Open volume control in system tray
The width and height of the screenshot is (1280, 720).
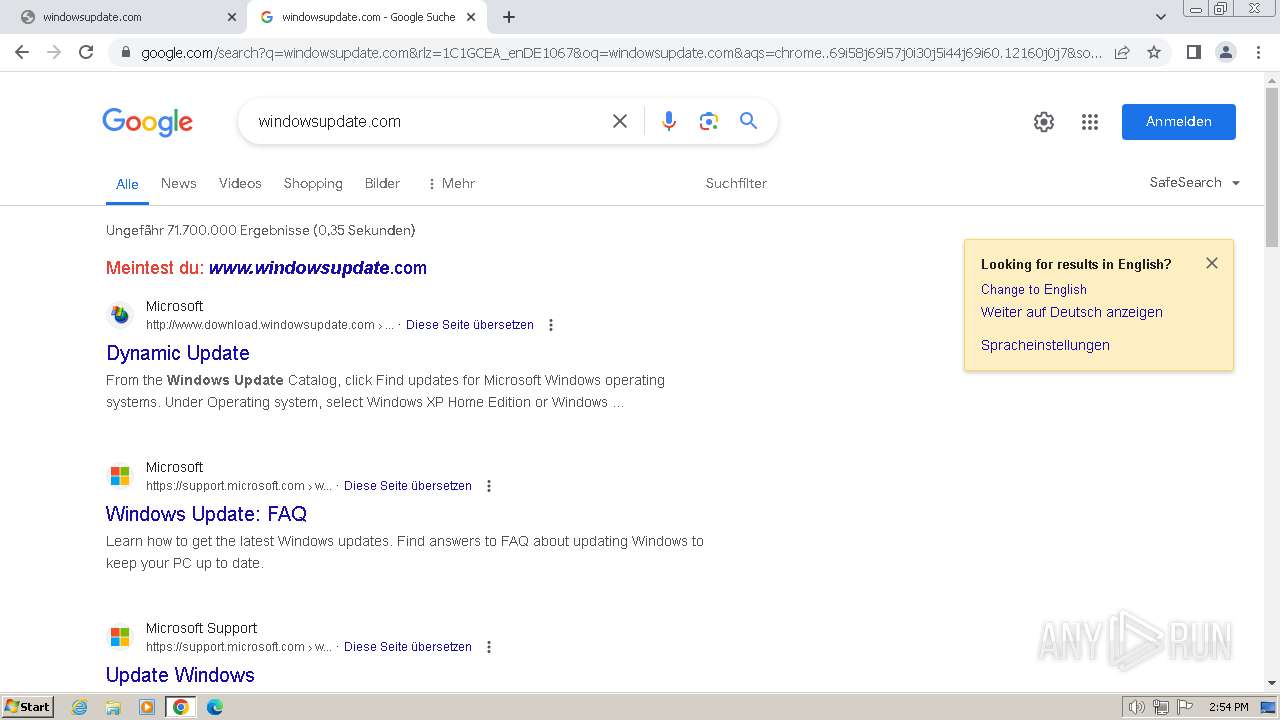tap(1137, 707)
